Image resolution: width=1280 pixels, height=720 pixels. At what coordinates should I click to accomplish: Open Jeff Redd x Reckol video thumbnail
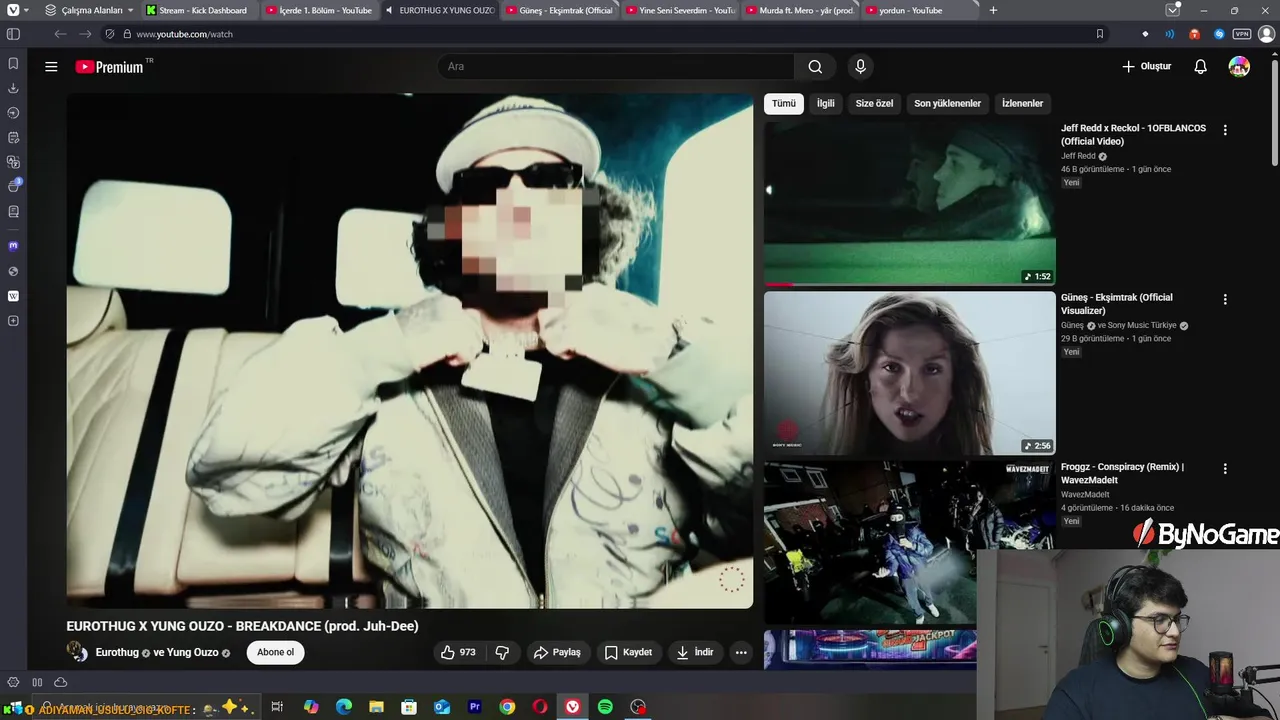click(909, 204)
